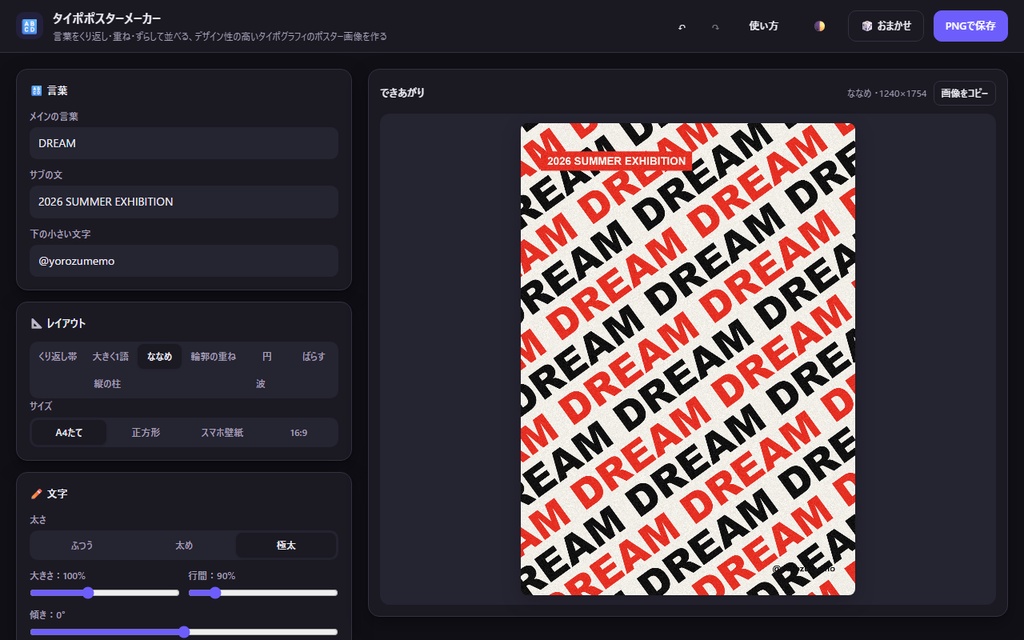Click the 行間 line spacing slider
This screenshot has width=1024, height=640.
[263, 593]
